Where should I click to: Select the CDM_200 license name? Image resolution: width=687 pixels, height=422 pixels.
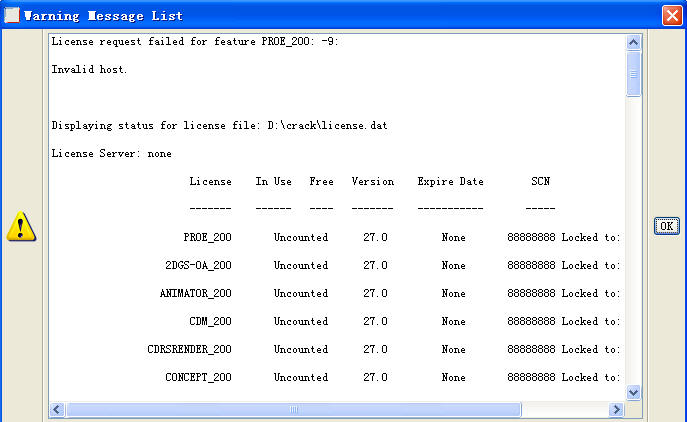pos(210,322)
